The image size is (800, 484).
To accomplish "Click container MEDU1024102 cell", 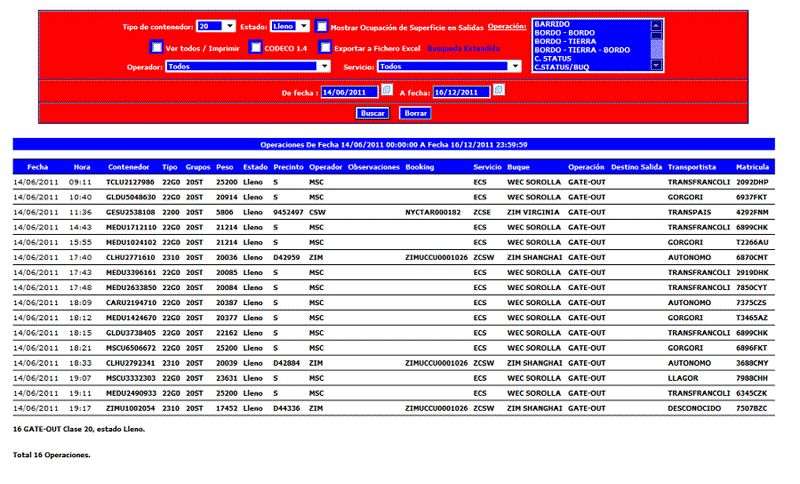I will click(131, 242).
